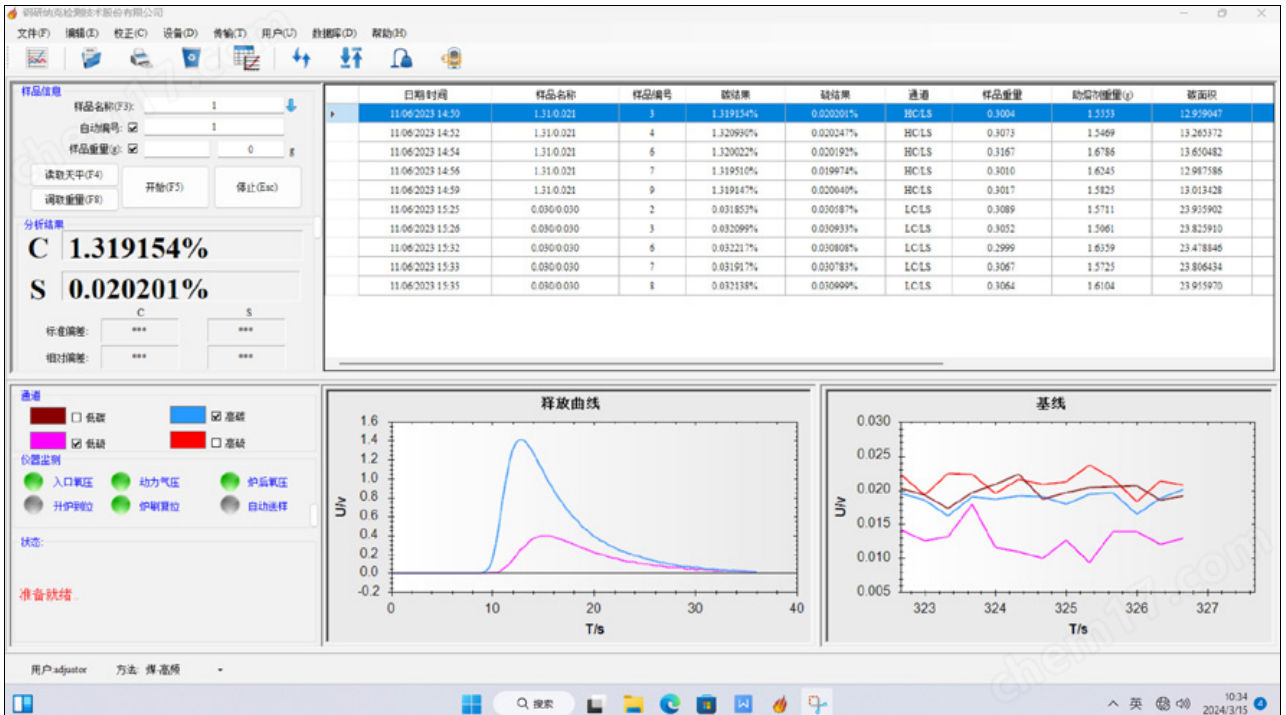Open the 设备(D) menu
The height and width of the screenshot is (715, 1286).
[180, 33]
